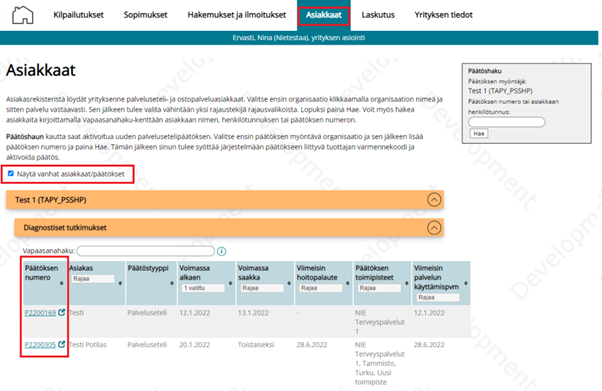
Task: Click Test 1 (TAPY_PSSHP) in Päätöshaku panel
Action: coord(500,91)
